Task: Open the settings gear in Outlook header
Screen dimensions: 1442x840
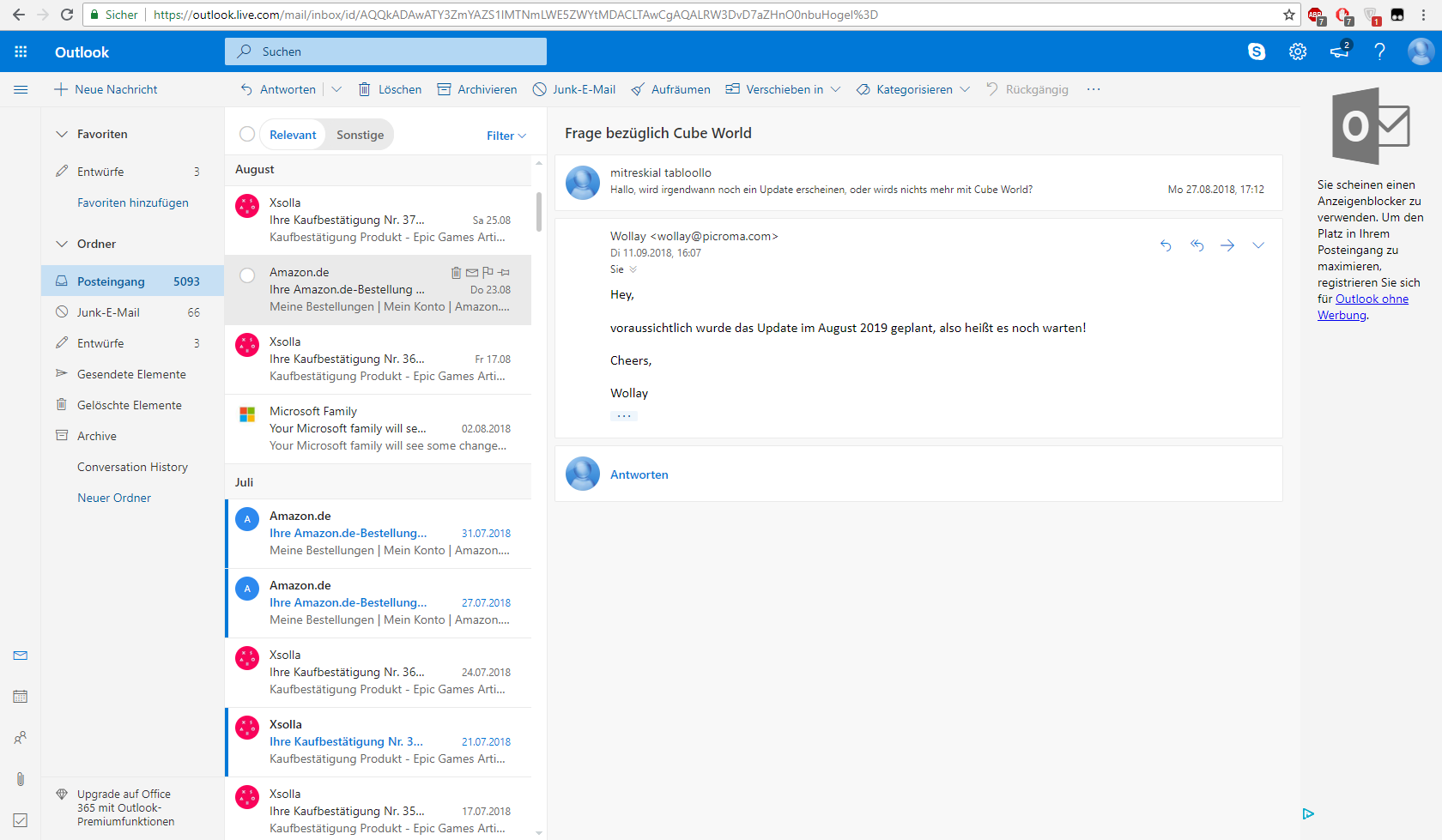Action: click(x=1298, y=51)
